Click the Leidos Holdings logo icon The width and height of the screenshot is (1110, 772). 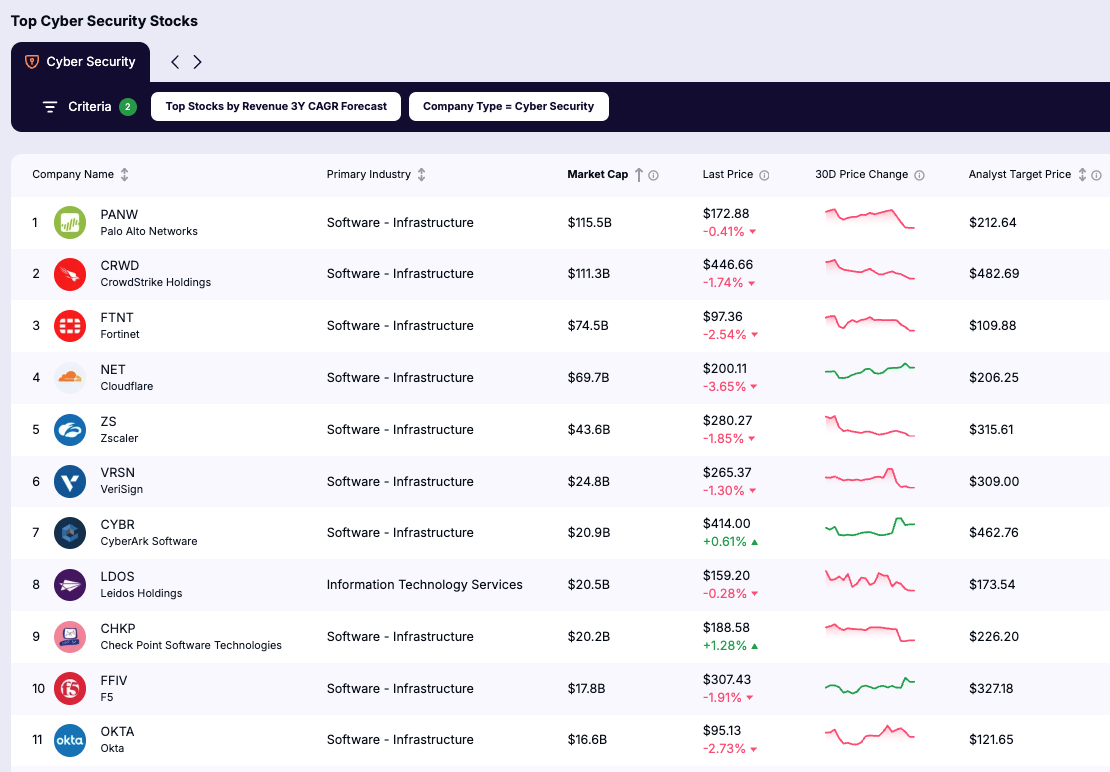coord(70,585)
